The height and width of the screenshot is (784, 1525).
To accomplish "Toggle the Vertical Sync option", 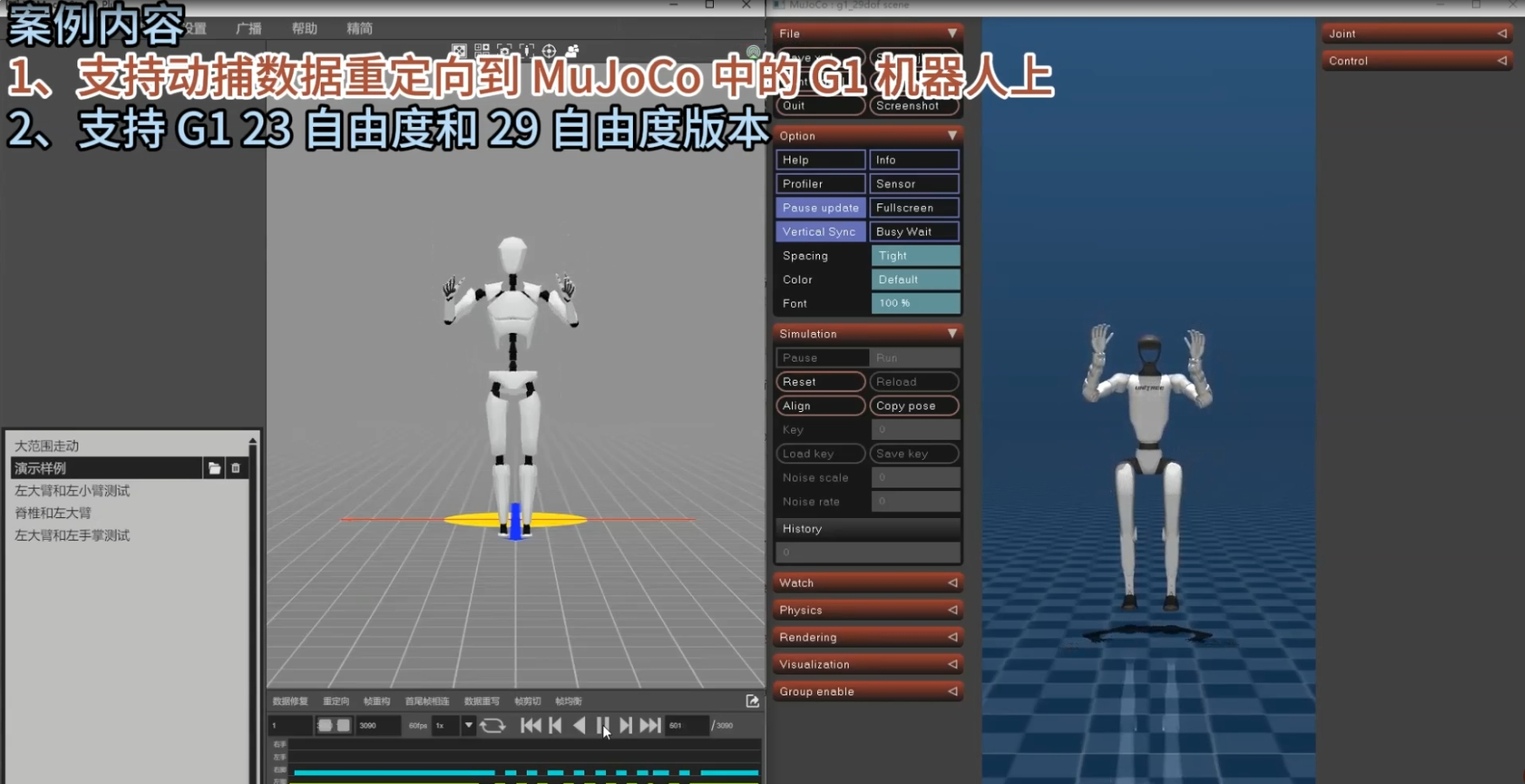I will (x=820, y=232).
